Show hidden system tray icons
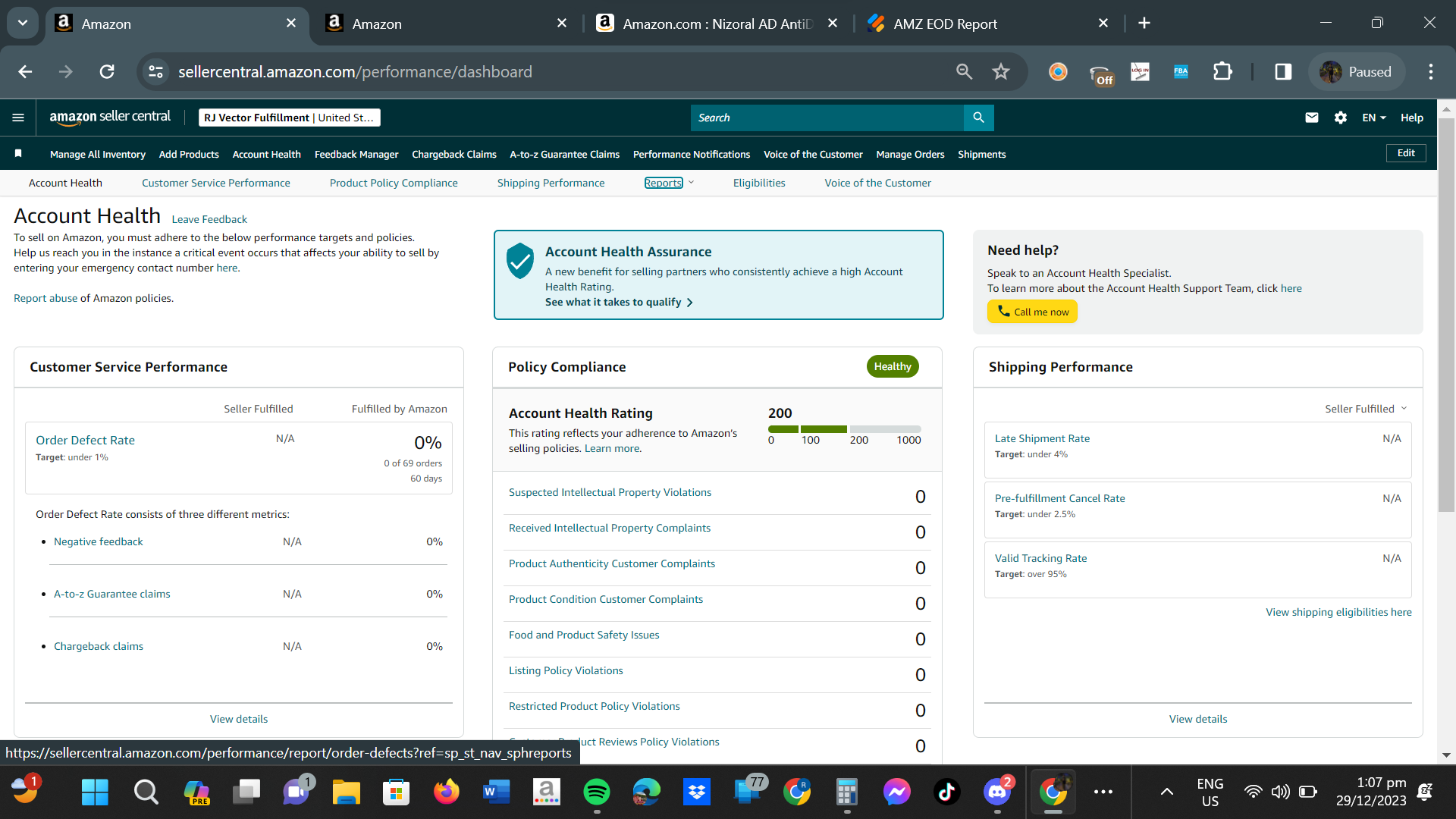Screen dimensions: 1456x819 1167,792
